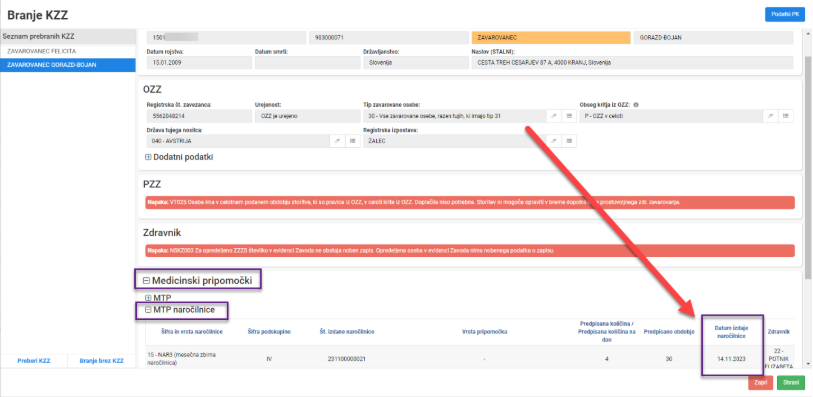The image size is (813, 397).
Task: Save changes with Shrani button
Action: [790, 382]
